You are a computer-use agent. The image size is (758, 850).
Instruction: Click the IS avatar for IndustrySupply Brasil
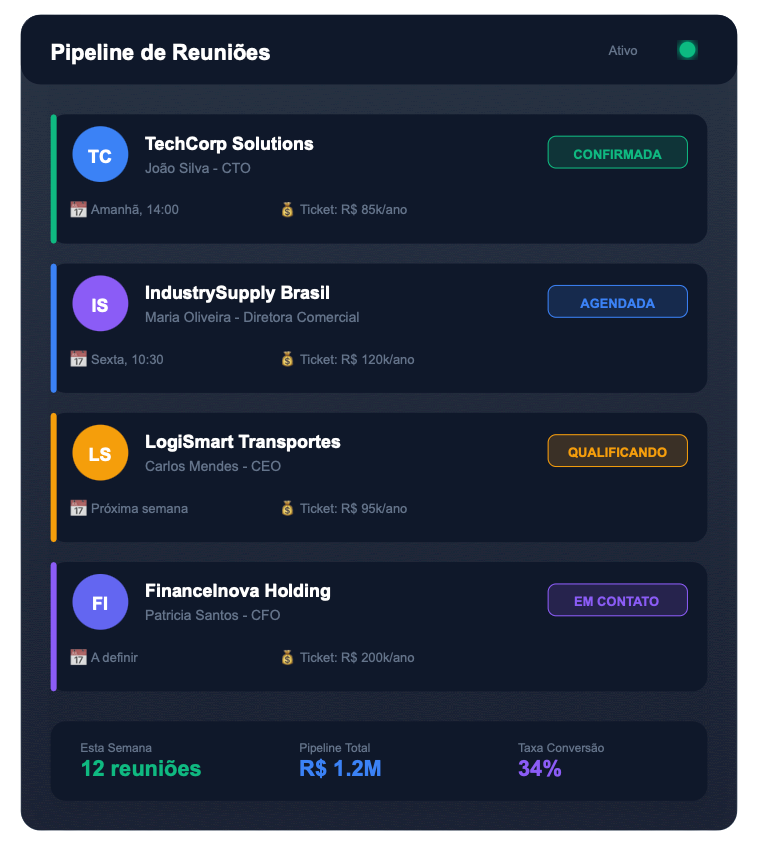pyautogui.click(x=100, y=304)
